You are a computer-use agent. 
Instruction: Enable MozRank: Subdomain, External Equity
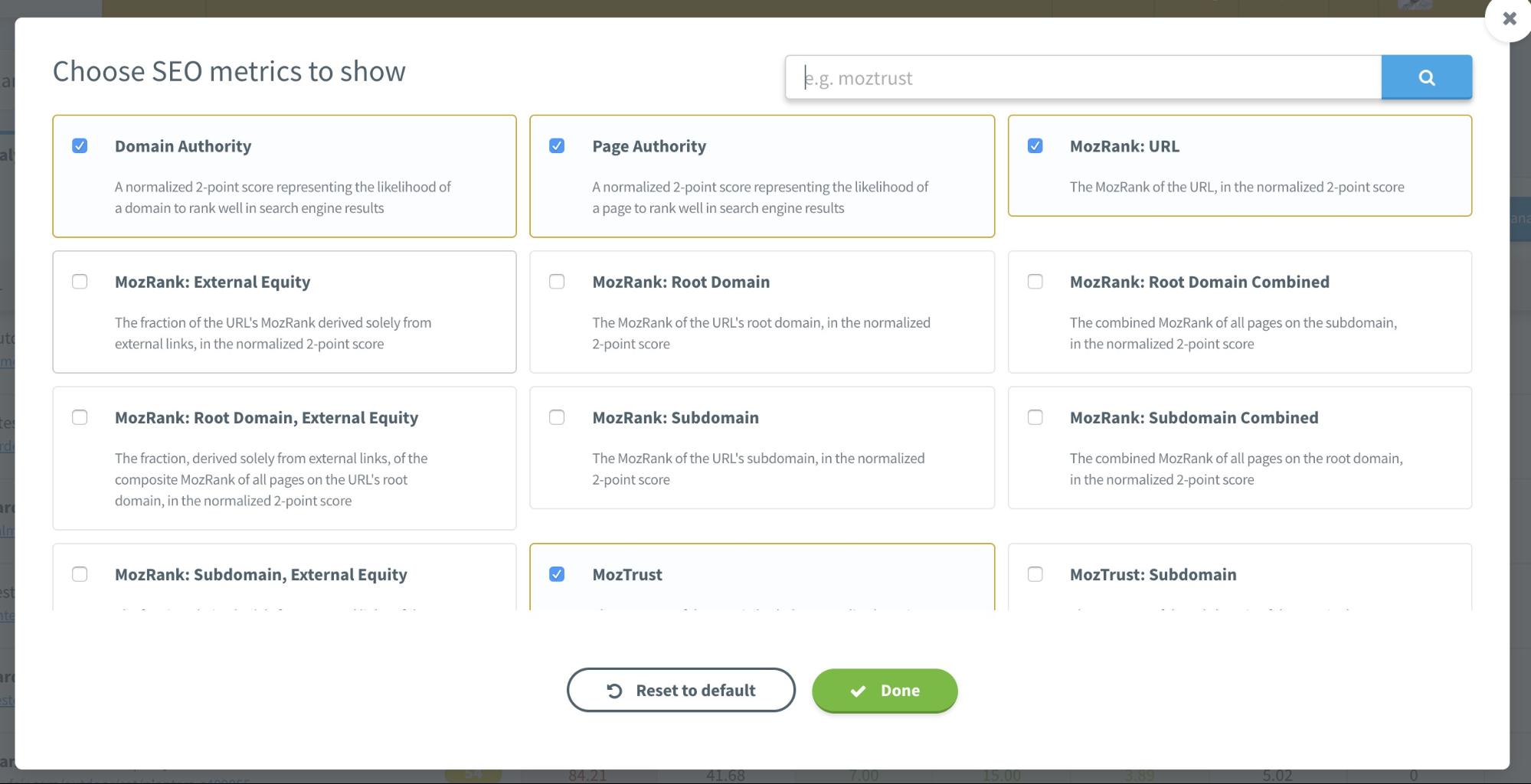point(80,574)
